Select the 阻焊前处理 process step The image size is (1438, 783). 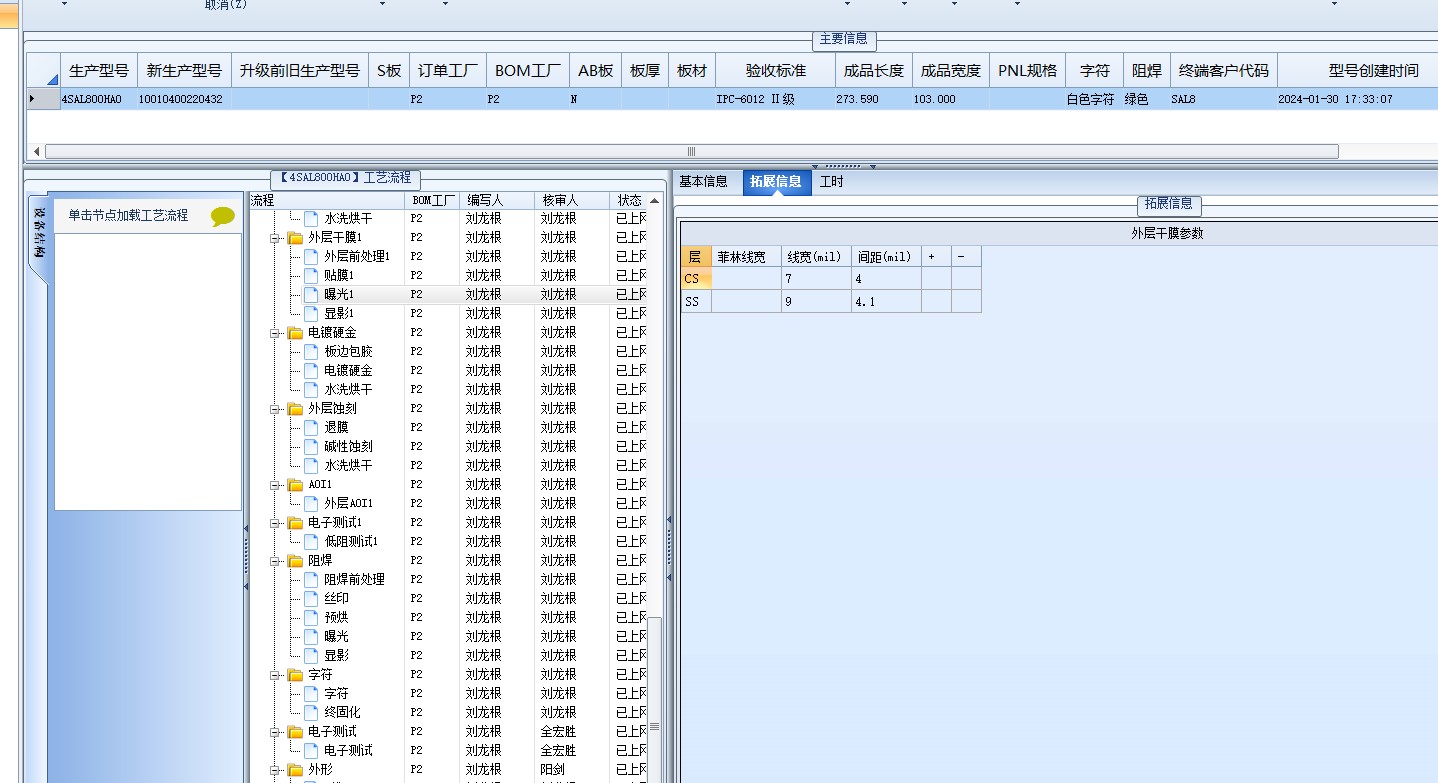tap(354, 580)
